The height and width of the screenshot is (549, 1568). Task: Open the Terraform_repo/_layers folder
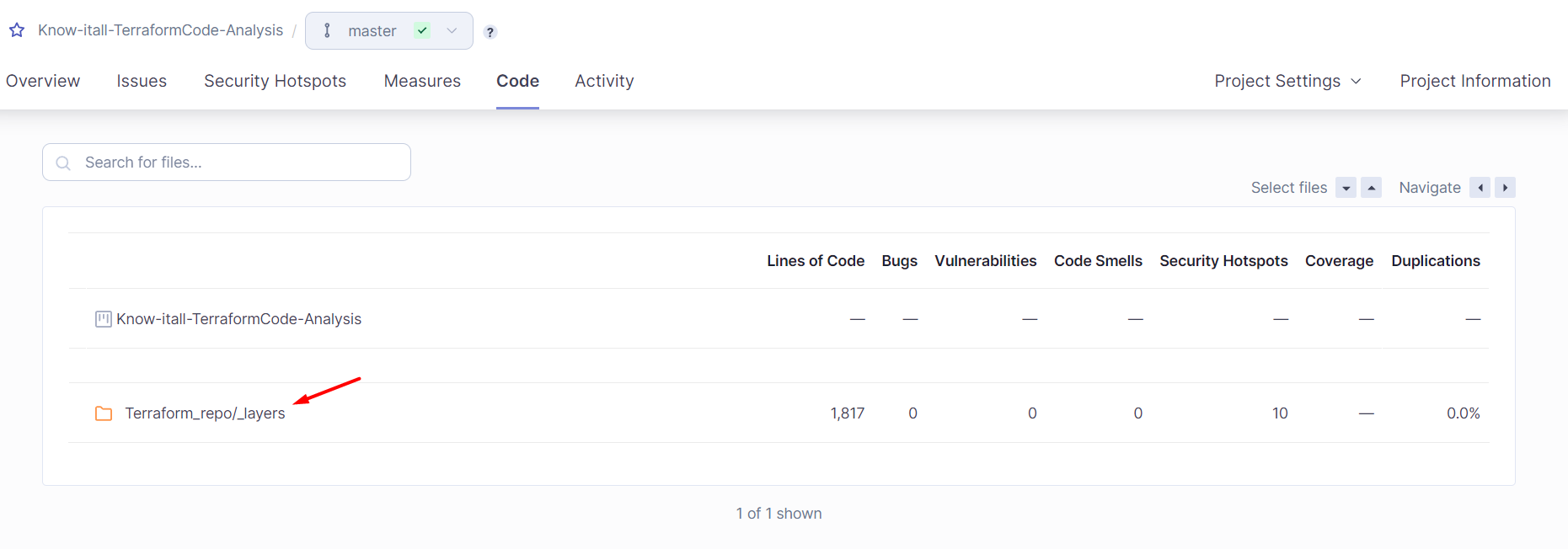(205, 413)
